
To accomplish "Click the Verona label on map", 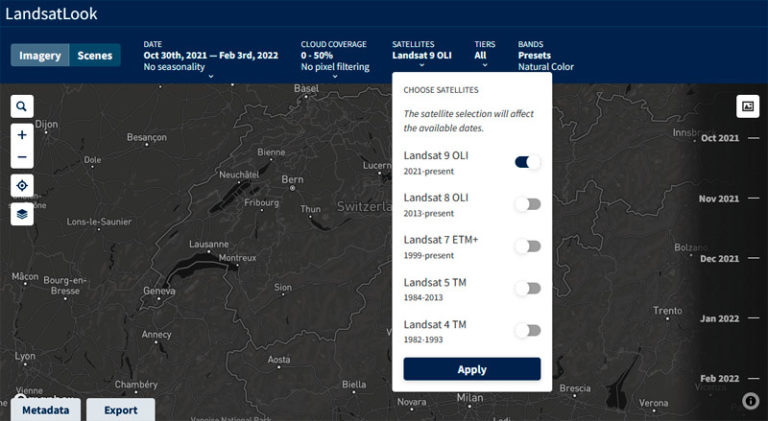I will pos(653,403).
